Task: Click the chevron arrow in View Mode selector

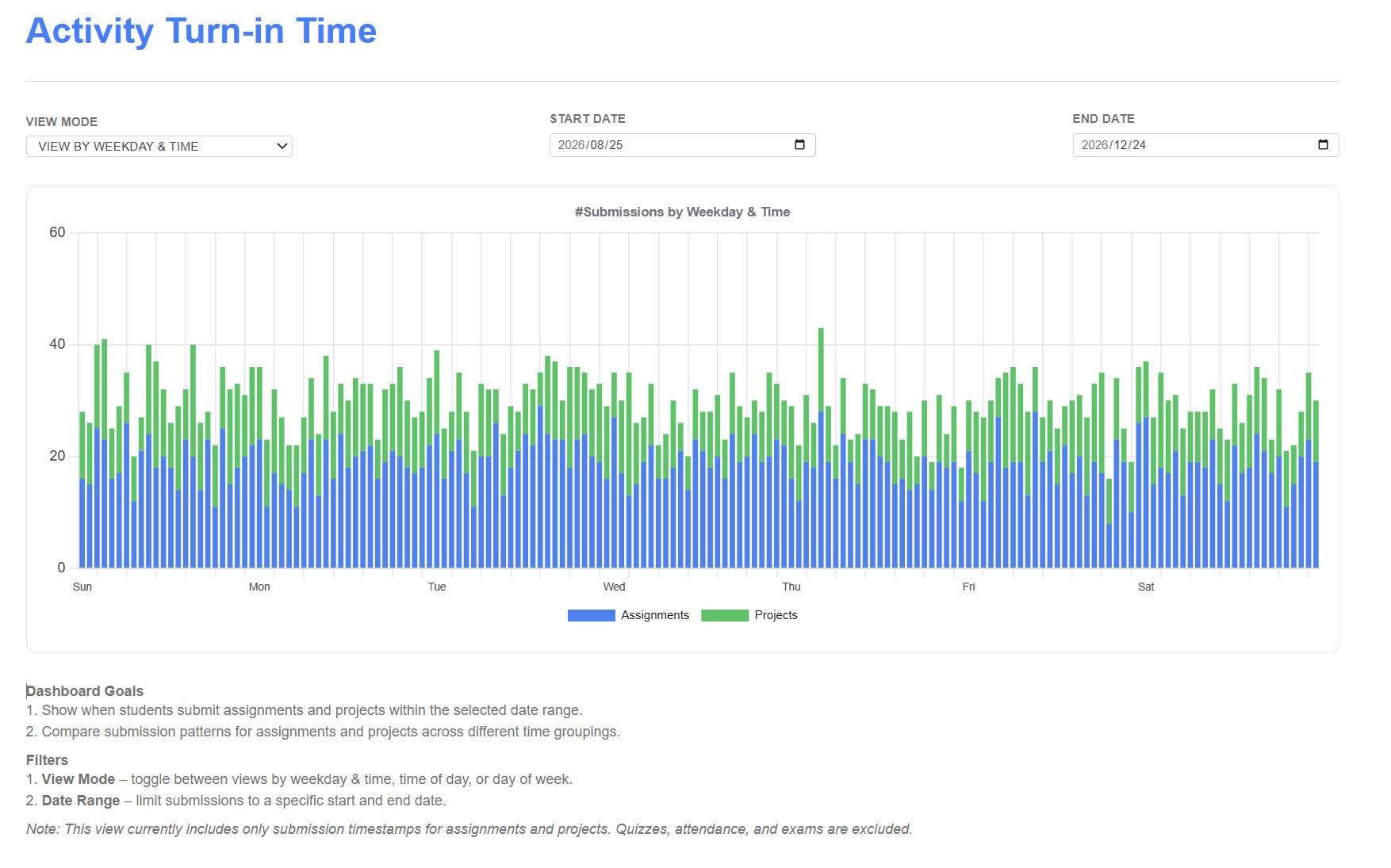Action: pos(282,147)
